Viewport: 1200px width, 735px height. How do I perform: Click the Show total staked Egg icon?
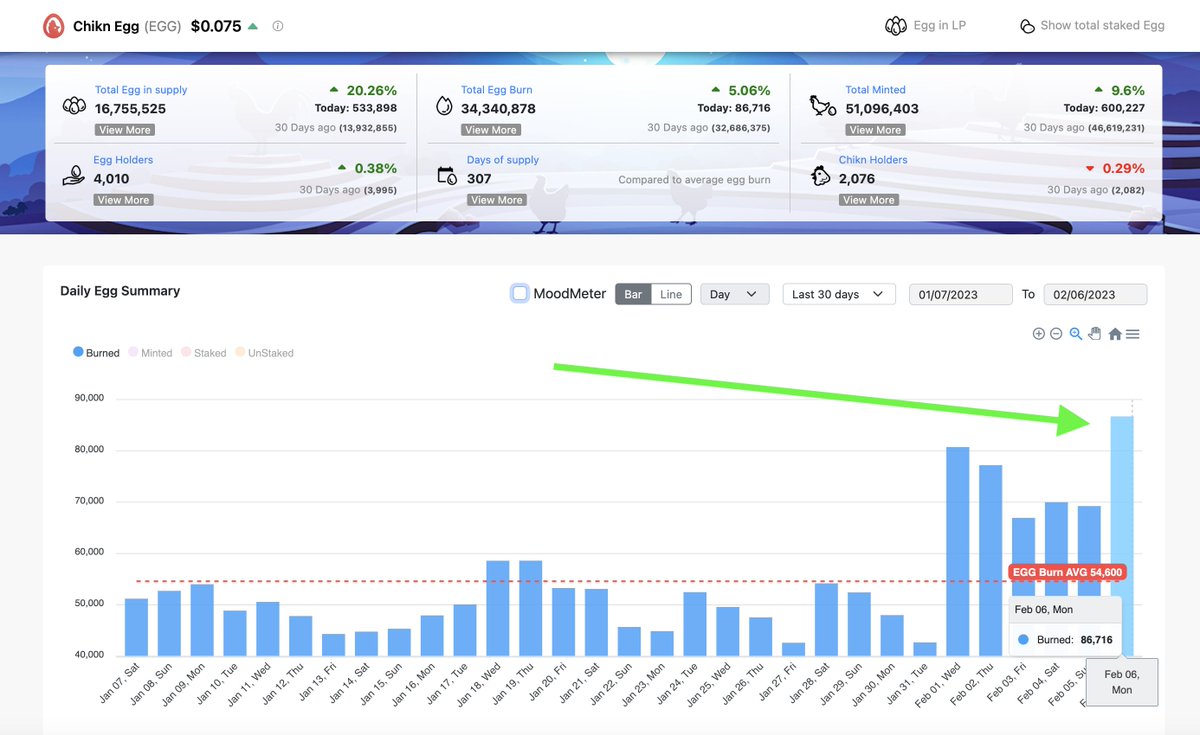[1027, 26]
